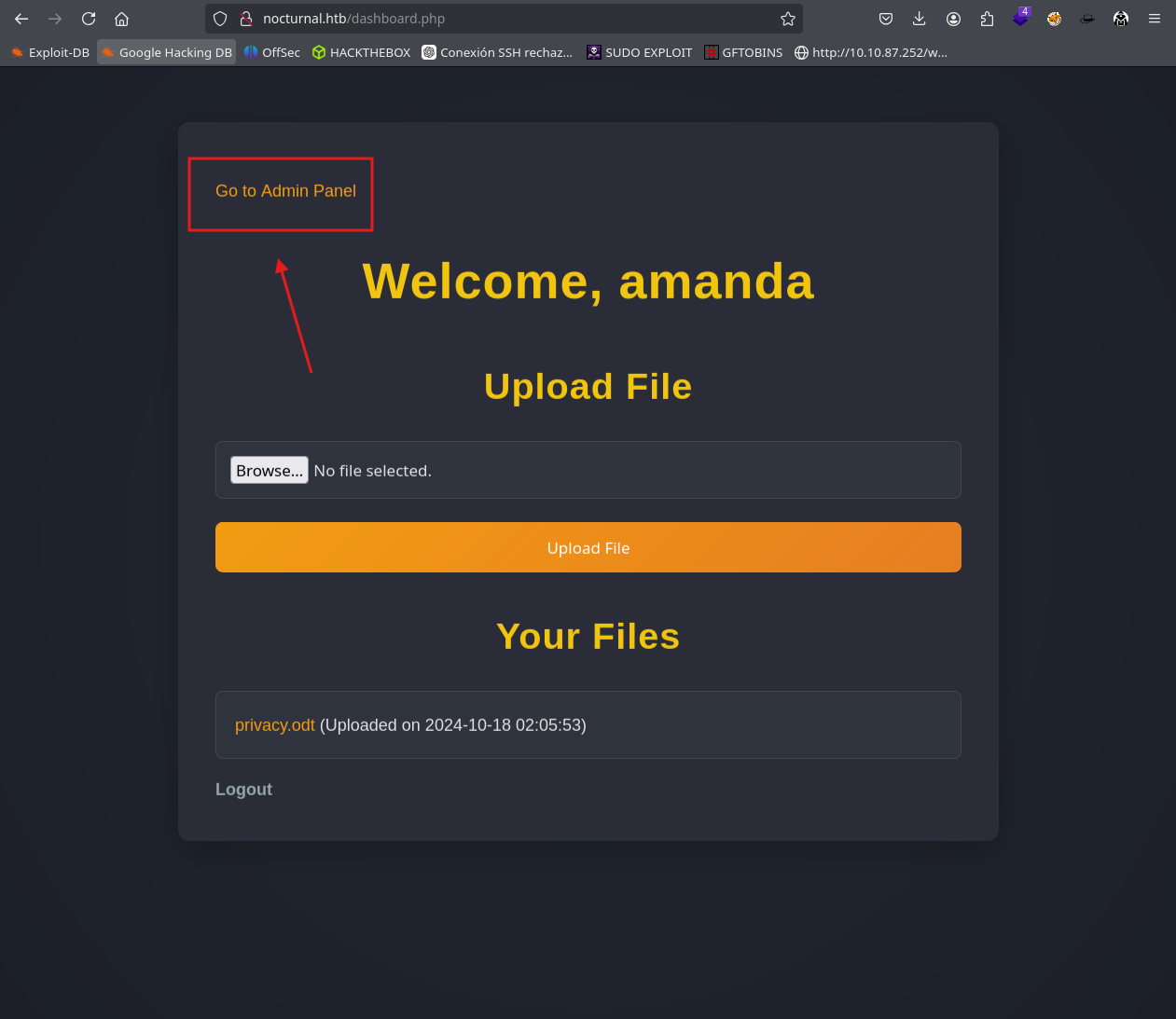Download the privacy.odt file
This screenshot has height=1019, width=1176.
click(274, 725)
